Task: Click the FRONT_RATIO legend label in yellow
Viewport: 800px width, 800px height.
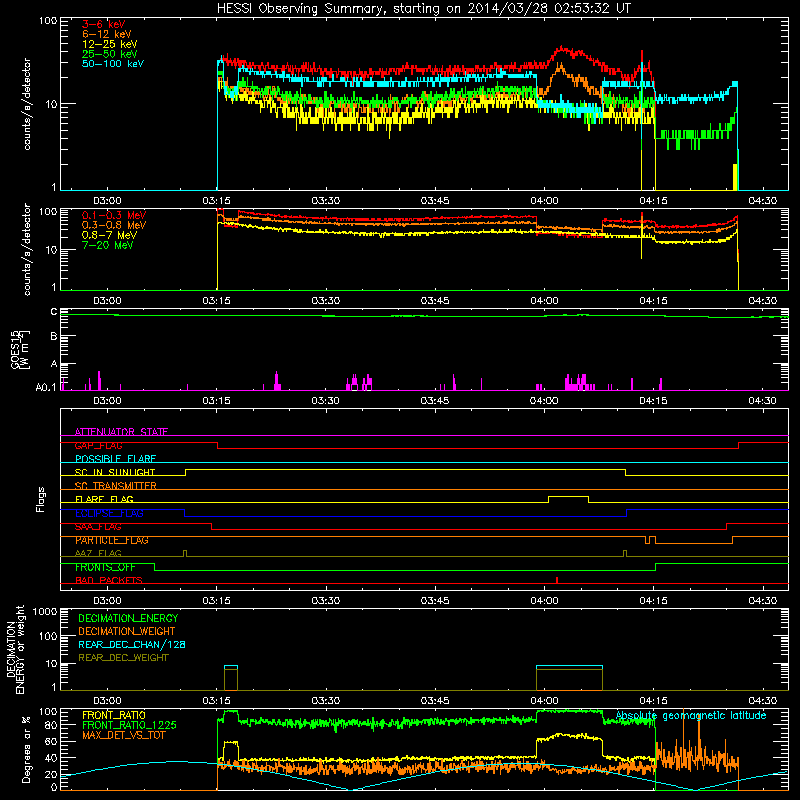Action: point(114,715)
